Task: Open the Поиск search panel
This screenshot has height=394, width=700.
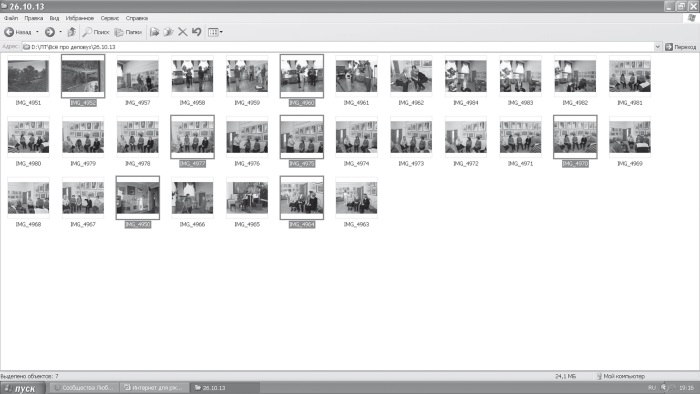Action: click(96, 32)
